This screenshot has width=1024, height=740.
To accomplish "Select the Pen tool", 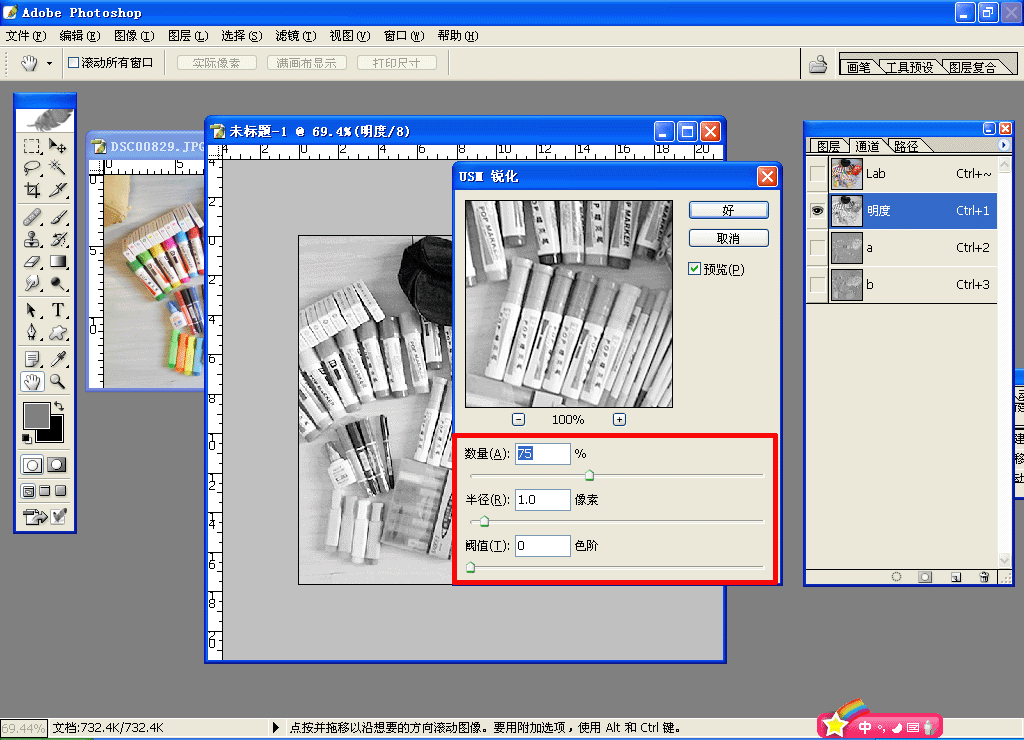I will (x=32, y=332).
